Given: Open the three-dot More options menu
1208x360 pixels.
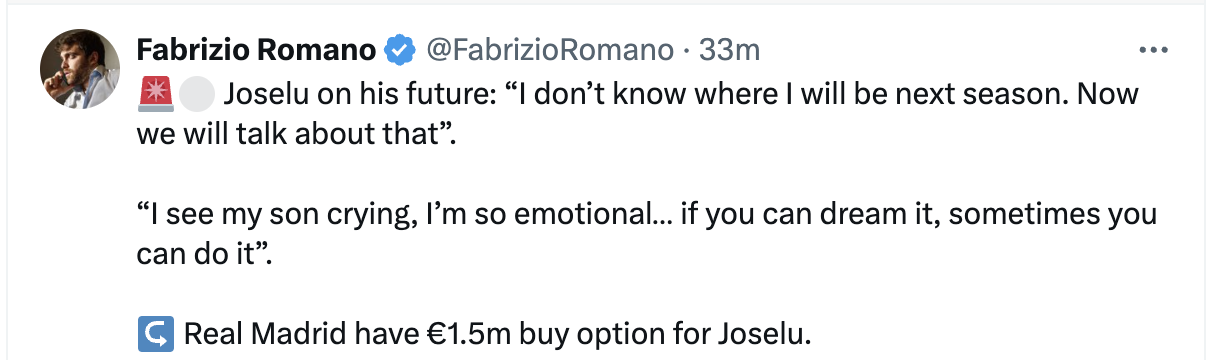Looking at the screenshot, I should click(x=1154, y=49).
